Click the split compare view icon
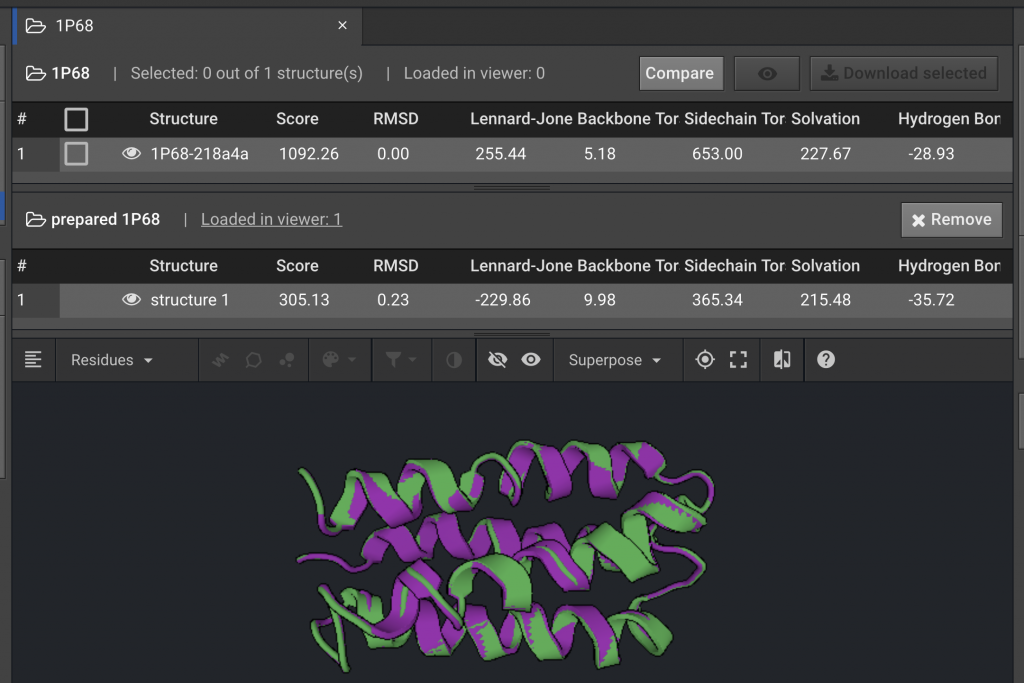The image size is (1024, 683). pyautogui.click(x=782, y=360)
